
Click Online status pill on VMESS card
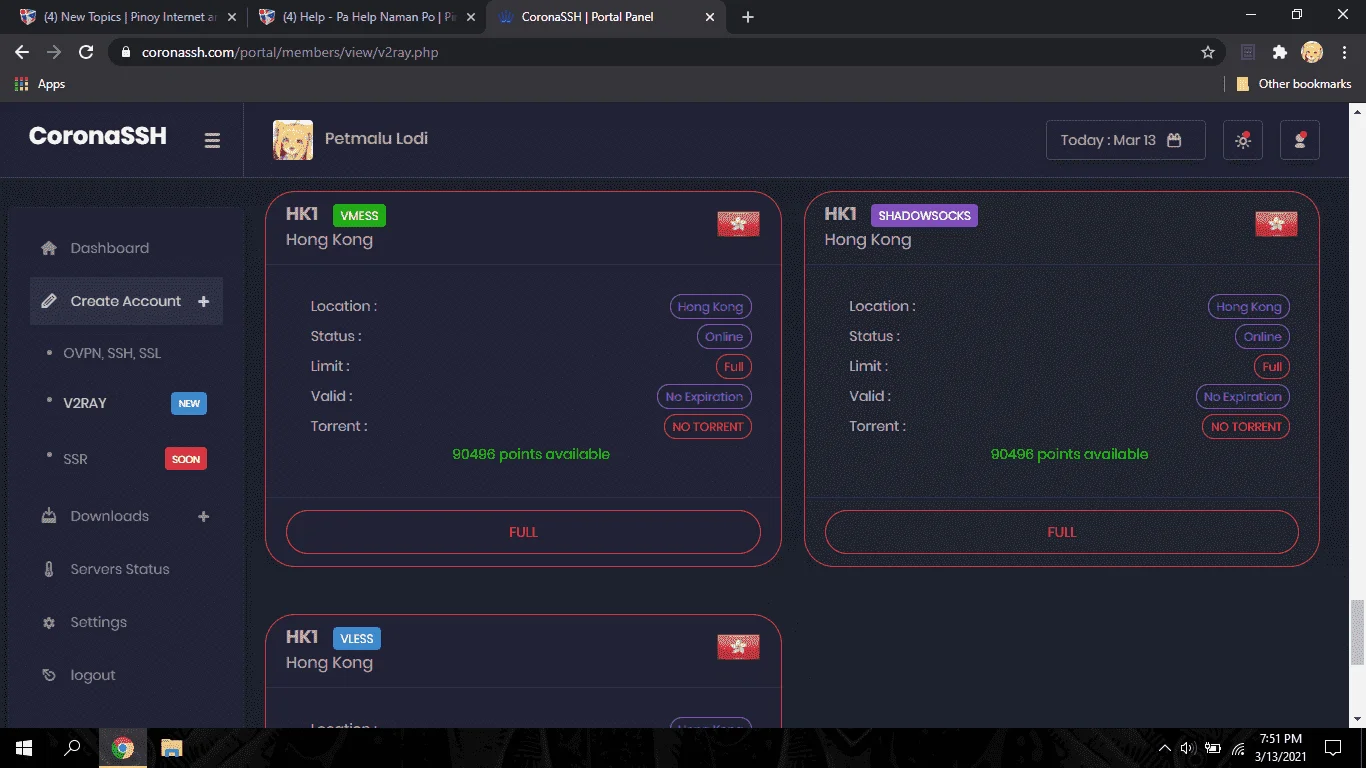click(724, 337)
